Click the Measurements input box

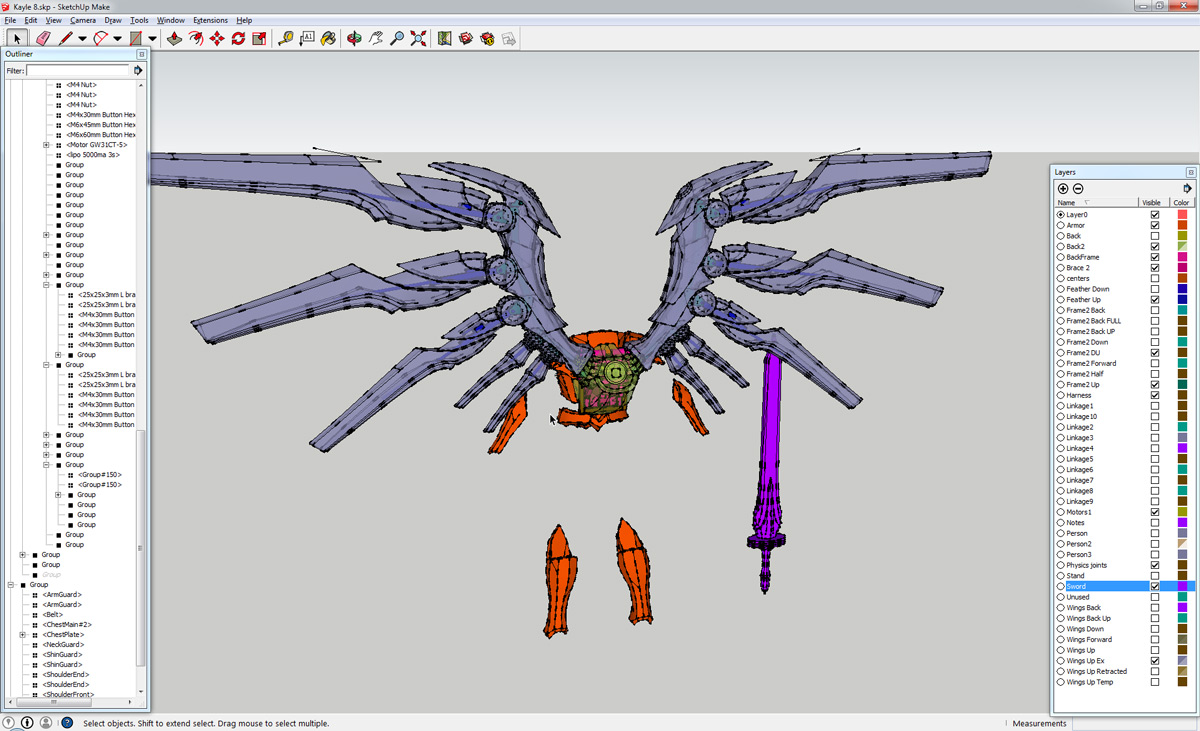click(1134, 723)
